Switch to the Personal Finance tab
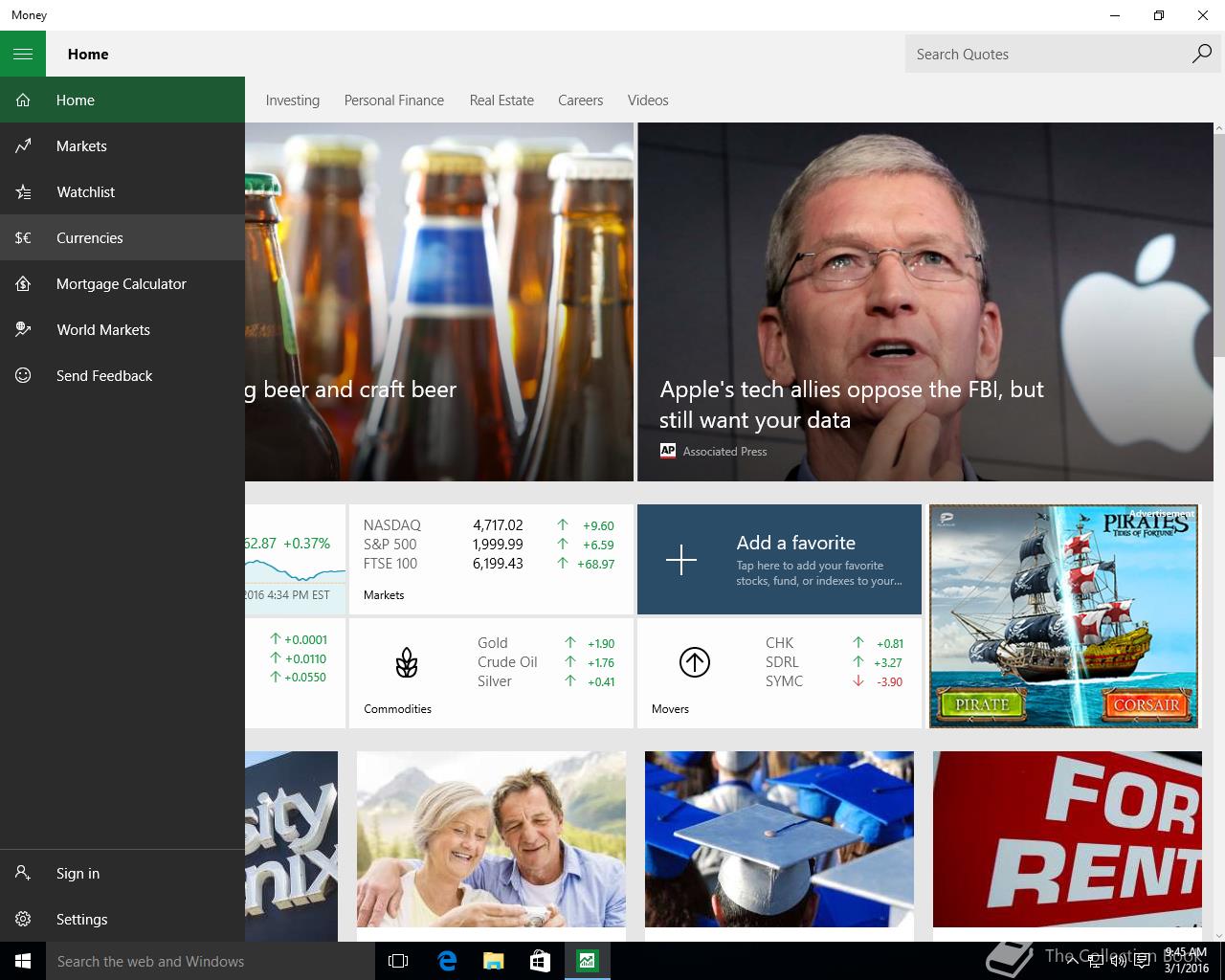 pos(394,100)
